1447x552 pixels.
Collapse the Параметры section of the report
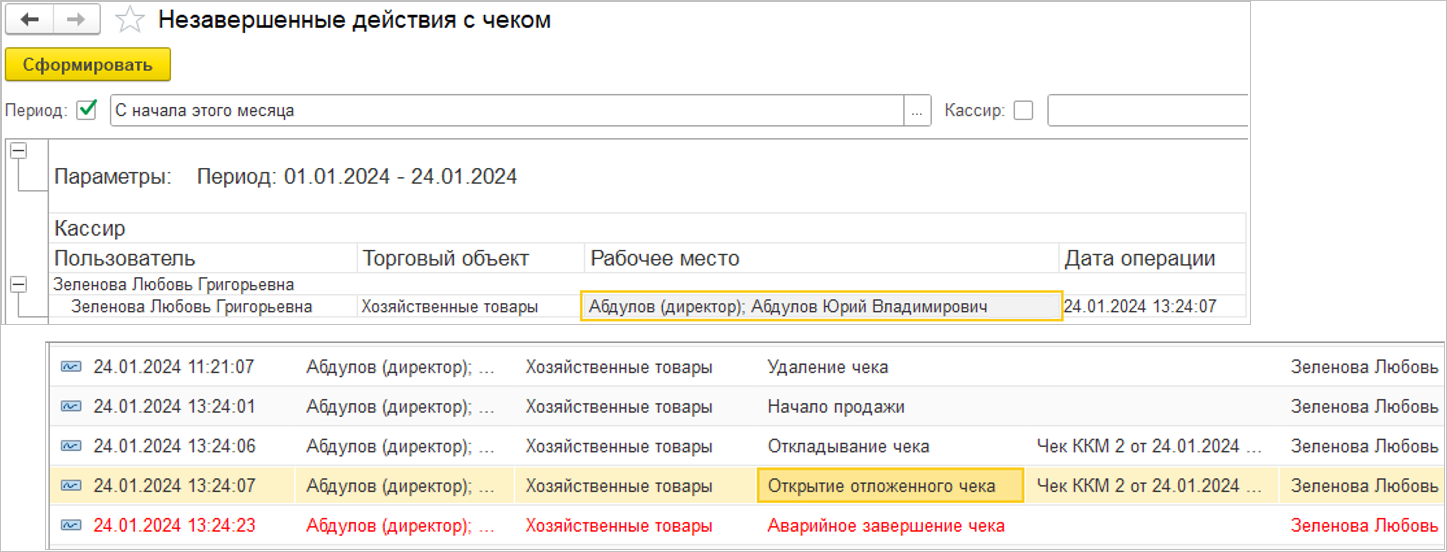[17, 151]
